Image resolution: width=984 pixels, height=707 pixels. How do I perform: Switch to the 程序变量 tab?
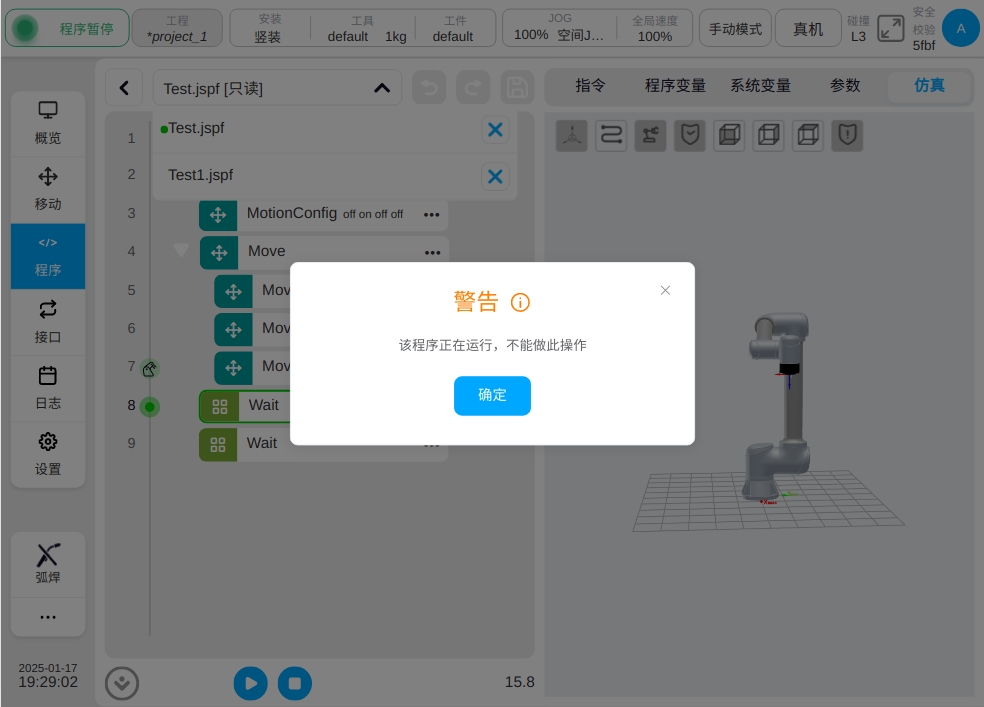(x=675, y=86)
